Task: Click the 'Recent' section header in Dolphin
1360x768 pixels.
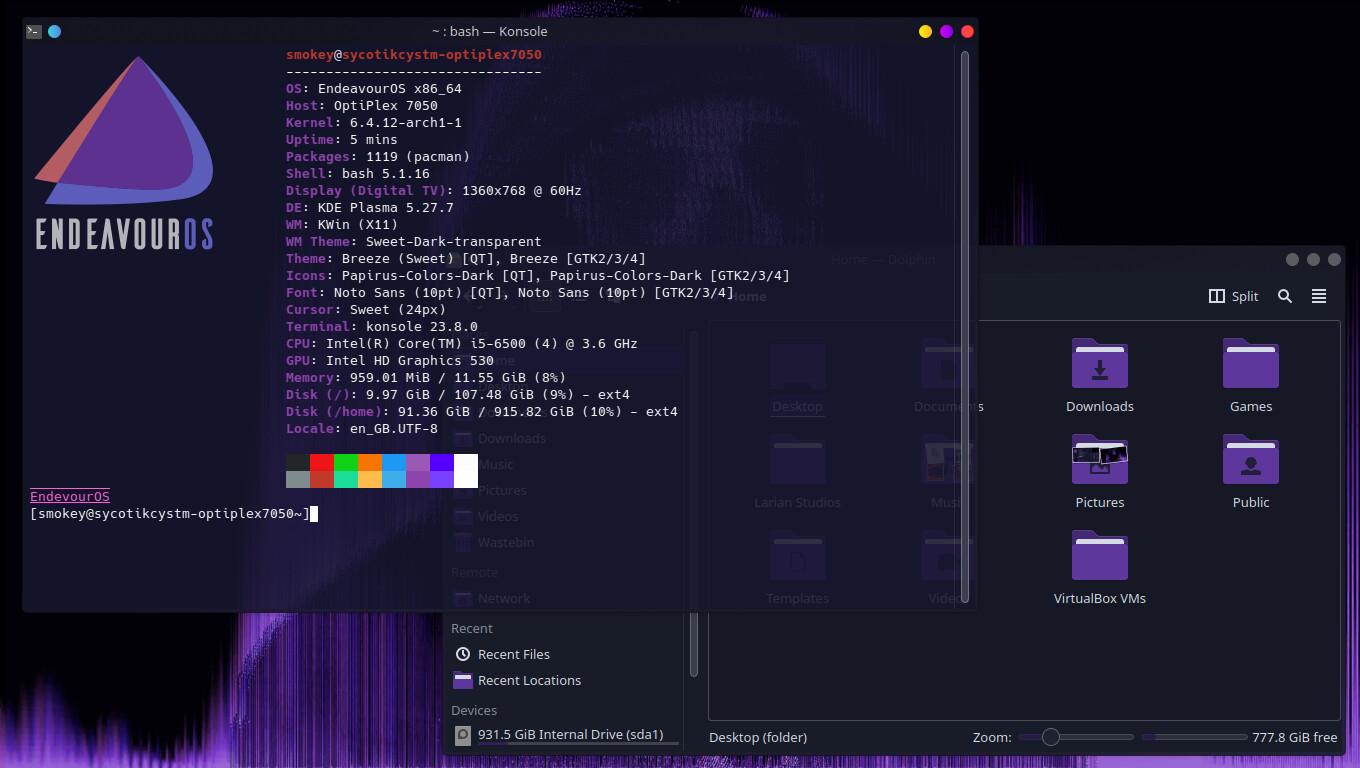Action: (472, 628)
